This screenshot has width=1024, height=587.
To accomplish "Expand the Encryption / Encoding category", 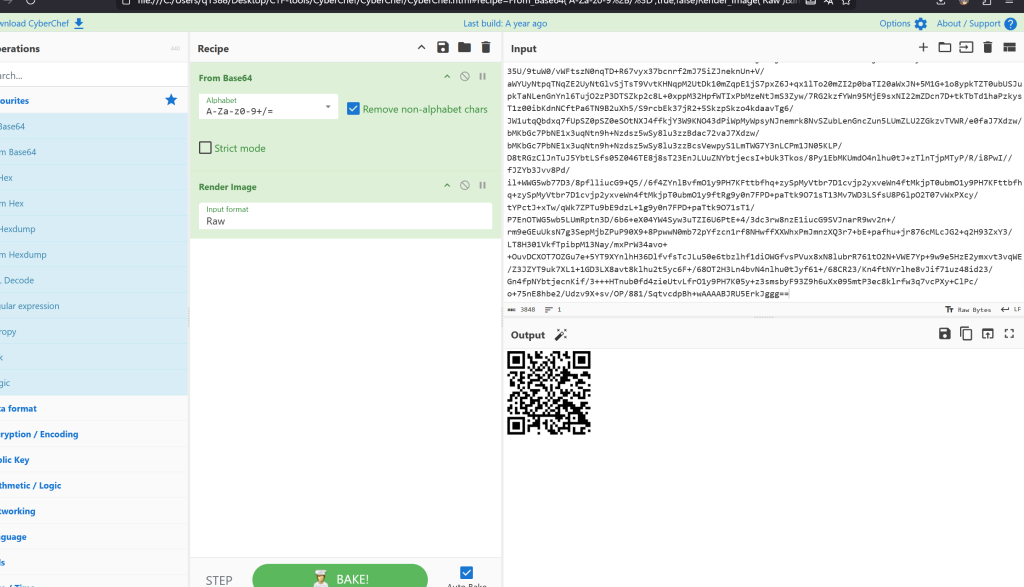I will pos(38,434).
